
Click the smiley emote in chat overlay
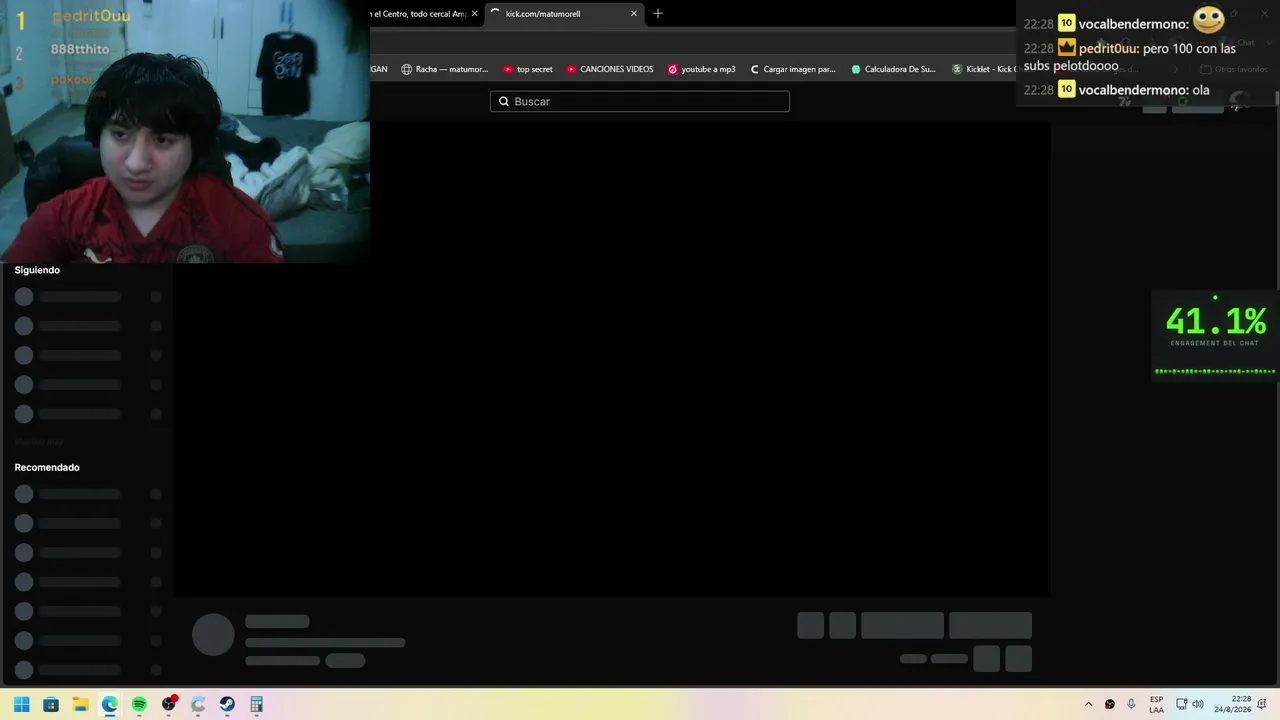pyautogui.click(x=1209, y=19)
